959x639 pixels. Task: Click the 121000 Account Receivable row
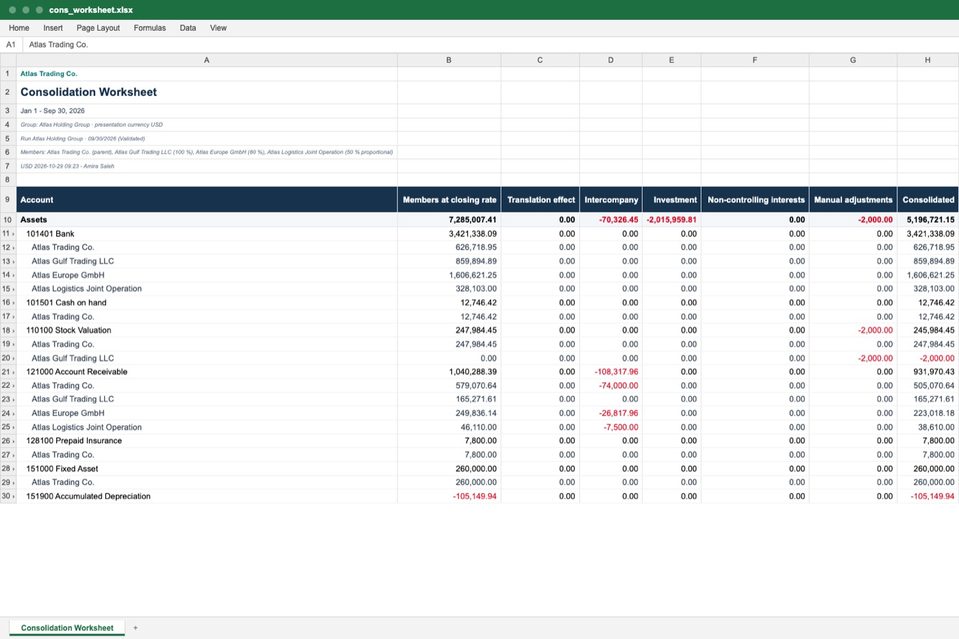click(x=207, y=372)
